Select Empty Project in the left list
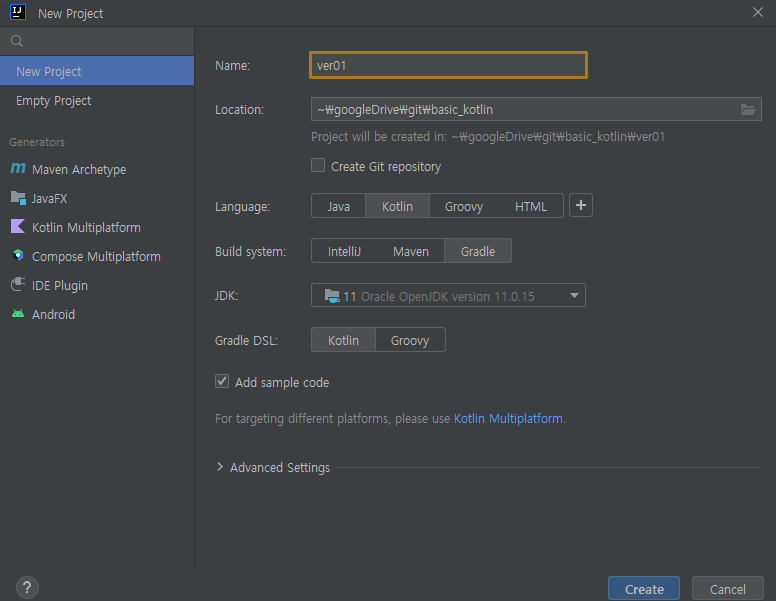 coord(97,100)
